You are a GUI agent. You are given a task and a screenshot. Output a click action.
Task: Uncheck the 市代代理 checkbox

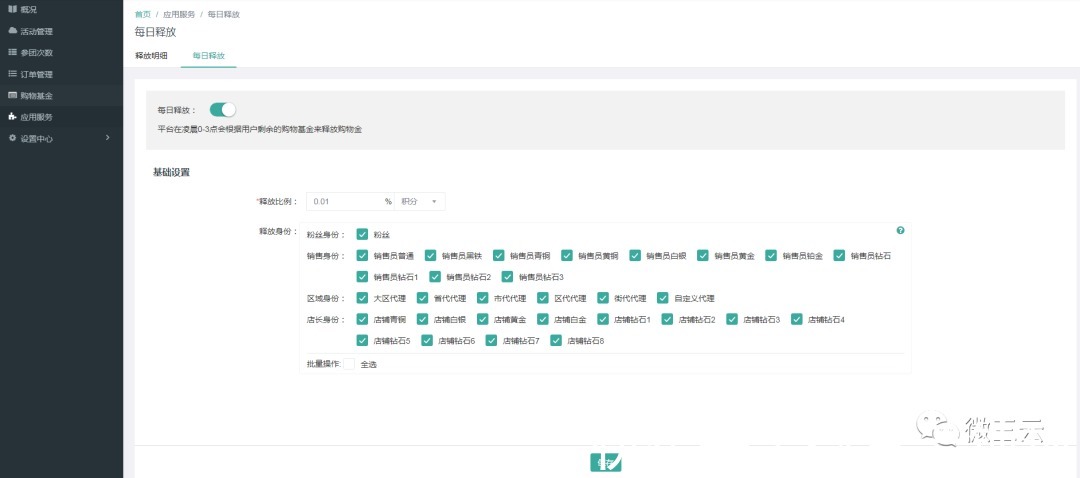482,298
